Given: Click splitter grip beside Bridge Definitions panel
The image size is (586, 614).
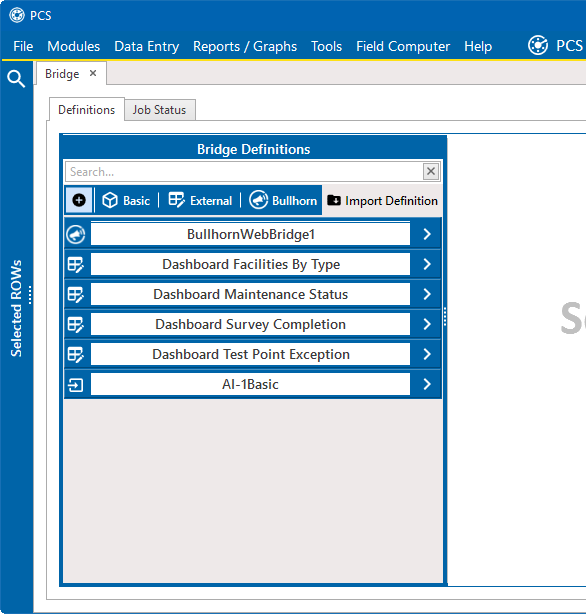Looking at the screenshot, I should click(445, 317).
